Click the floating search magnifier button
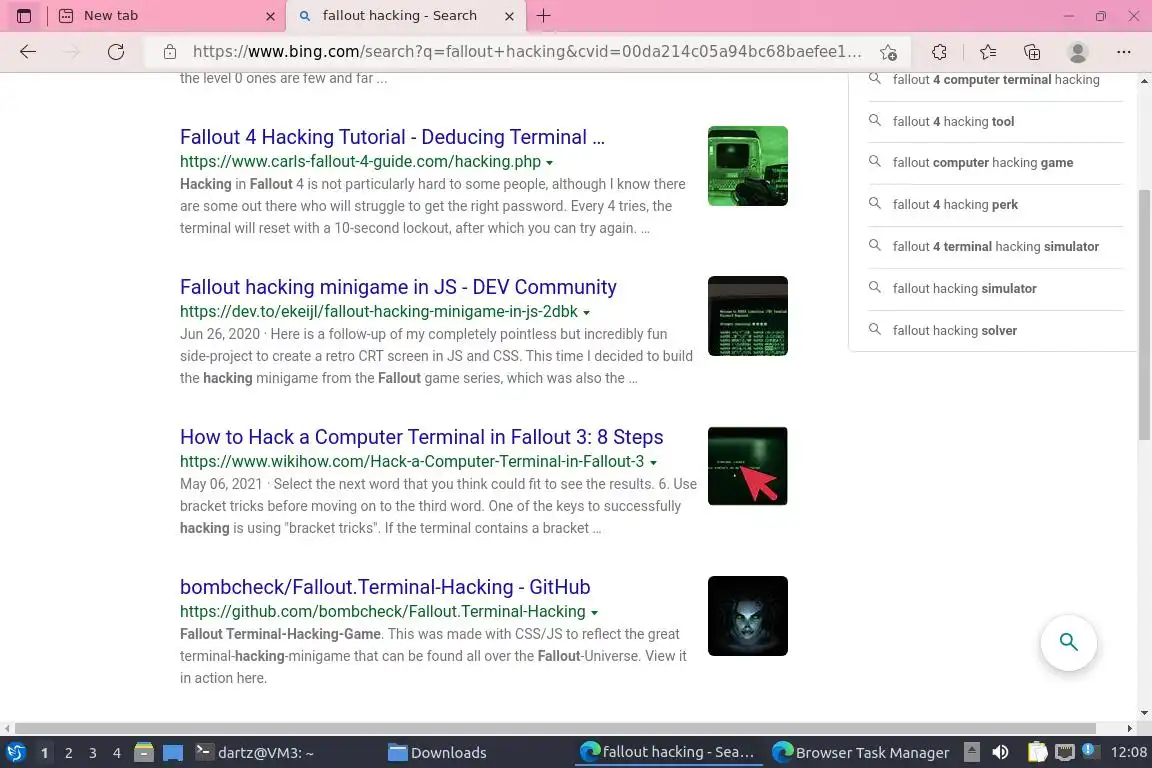Viewport: 1152px width, 768px height. 1068,642
